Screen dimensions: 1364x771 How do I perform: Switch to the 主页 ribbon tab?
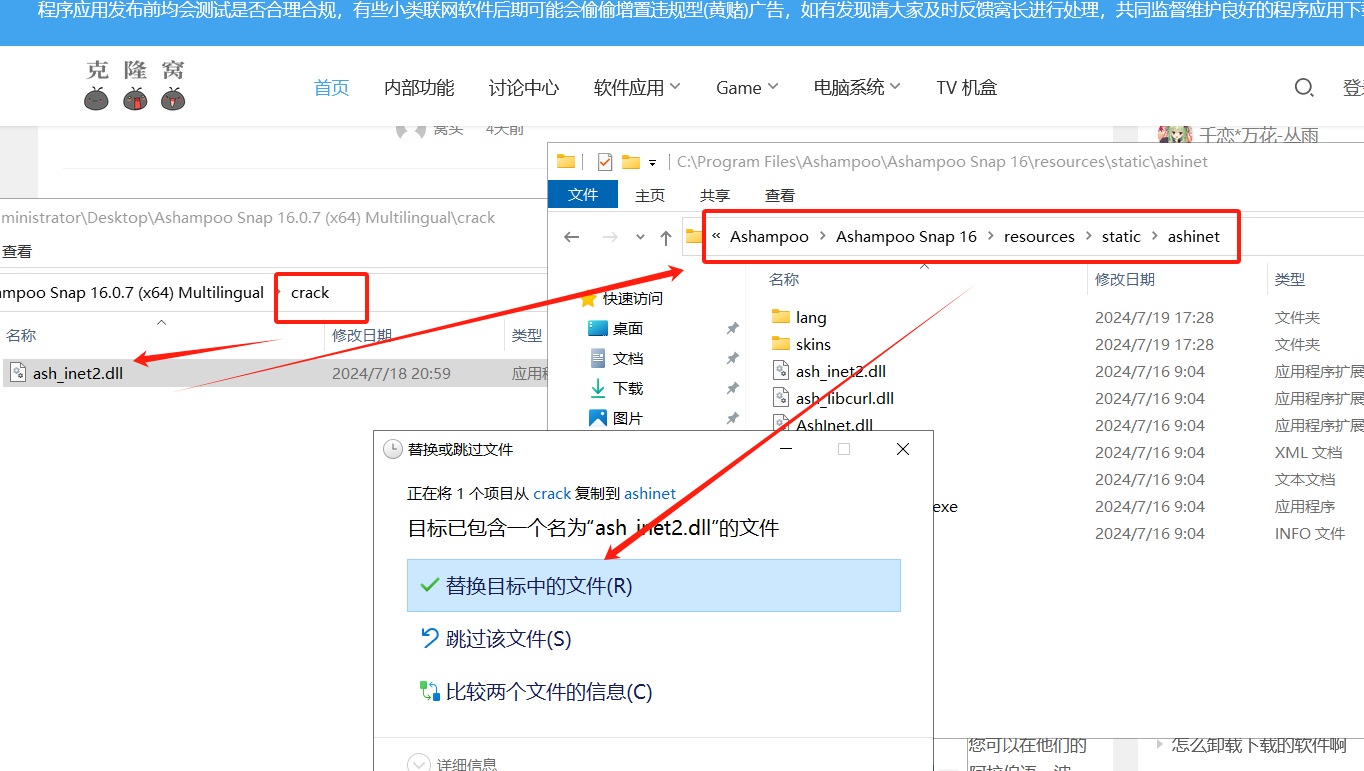[x=650, y=195]
